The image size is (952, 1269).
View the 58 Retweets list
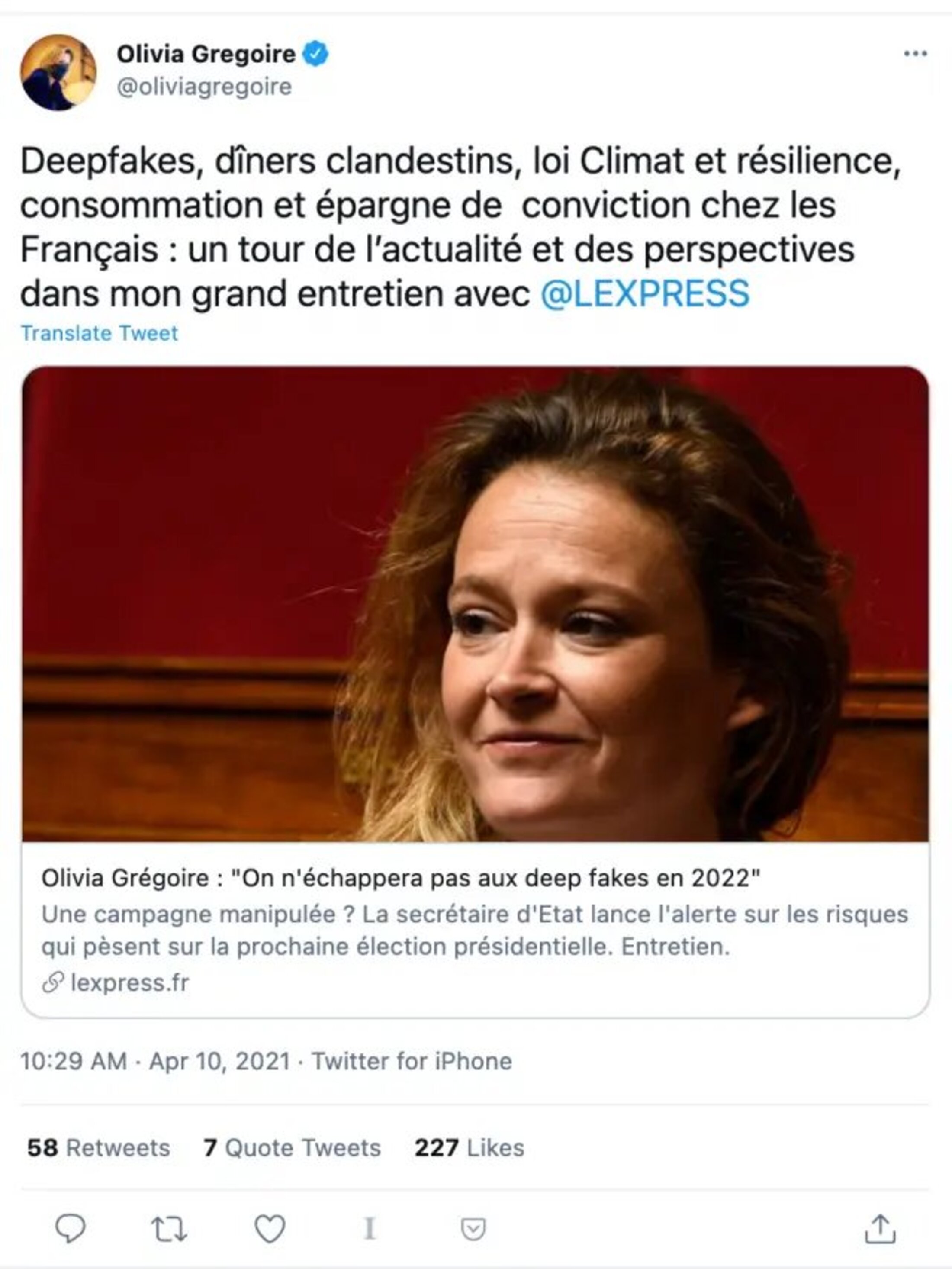(x=99, y=1148)
